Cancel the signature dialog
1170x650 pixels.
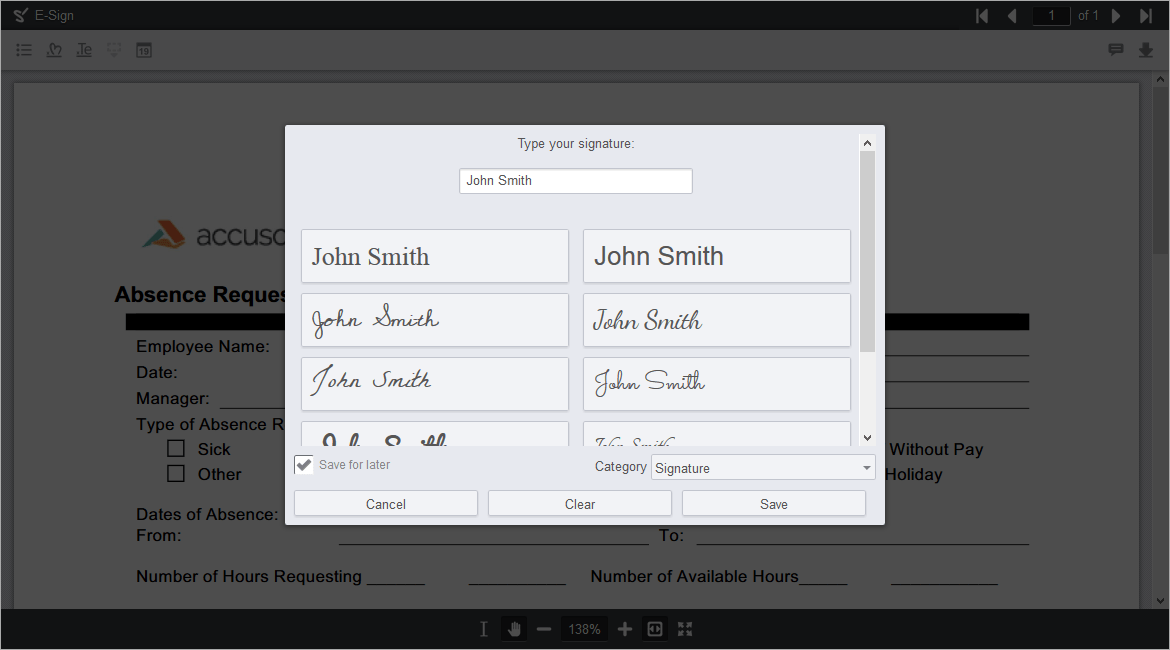(385, 503)
